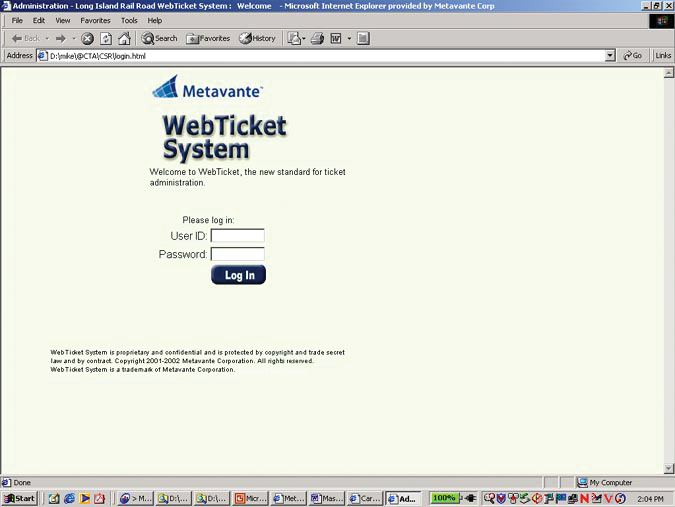Click the scrollbar up arrow
675x507 pixels.
pos(669,73)
